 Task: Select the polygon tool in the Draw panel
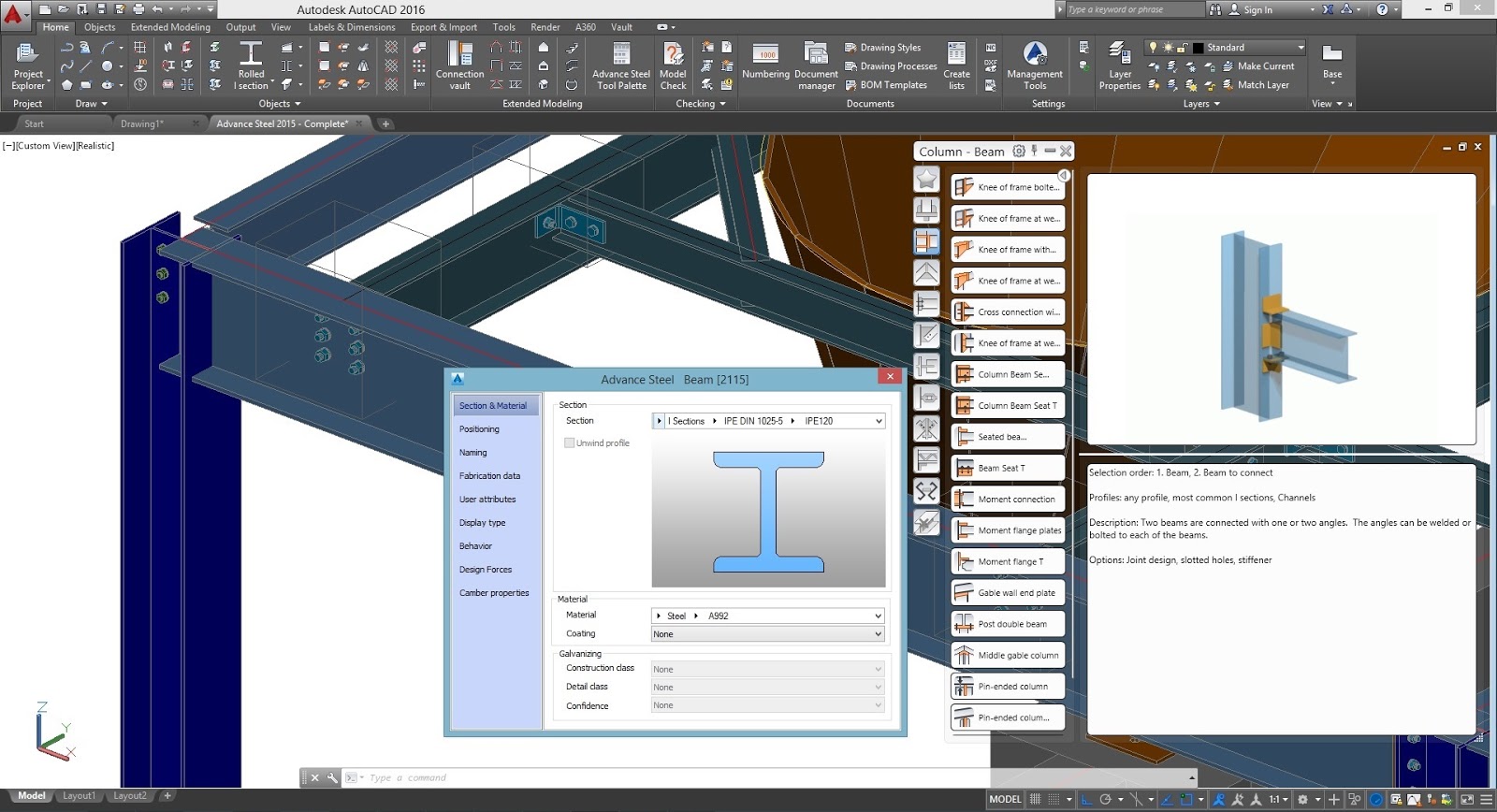pyautogui.click(x=66, y=85)
